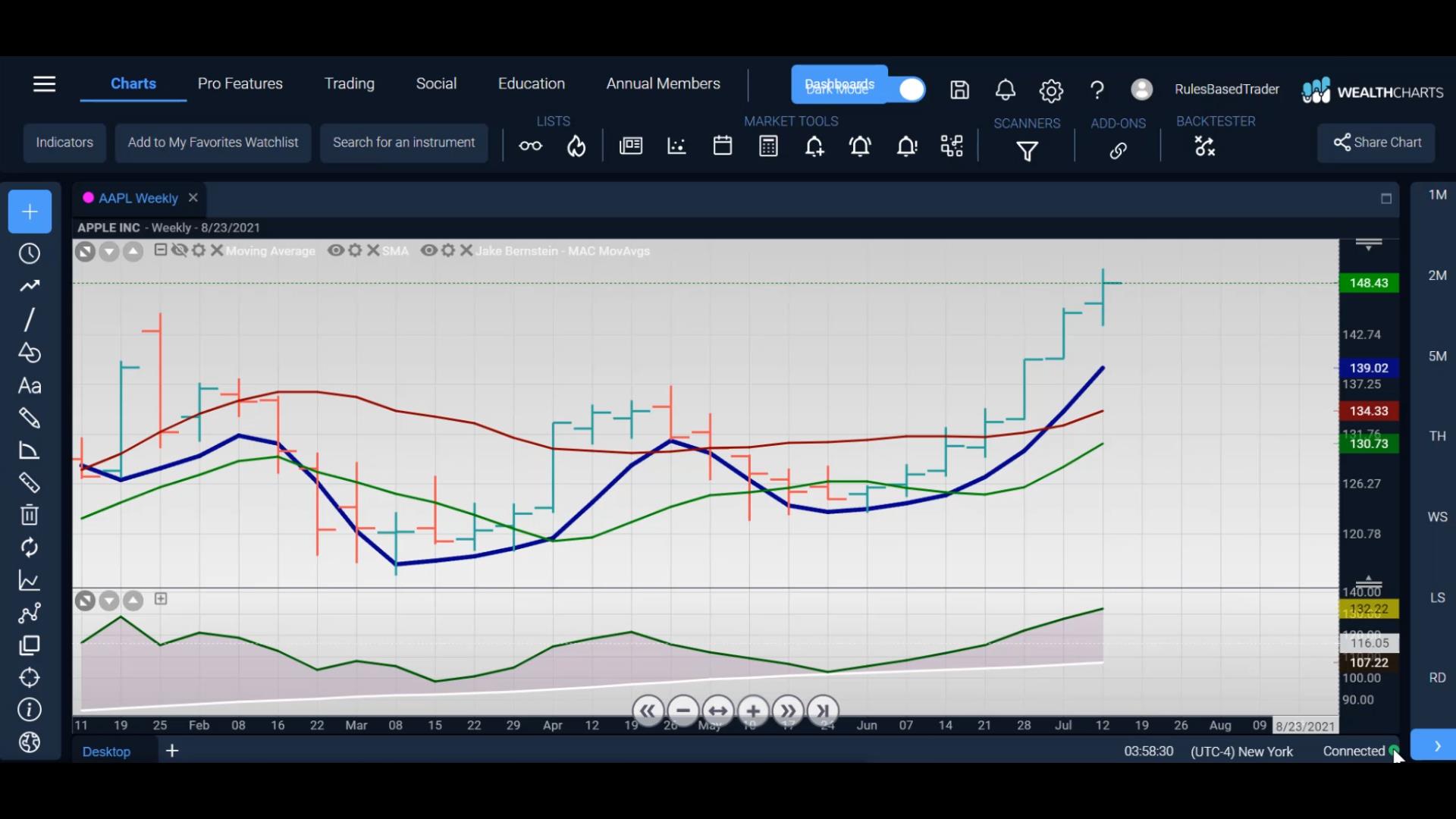Open the Education menu
This screenshot has height=819, width=1456.
click(x=532, y=83)
